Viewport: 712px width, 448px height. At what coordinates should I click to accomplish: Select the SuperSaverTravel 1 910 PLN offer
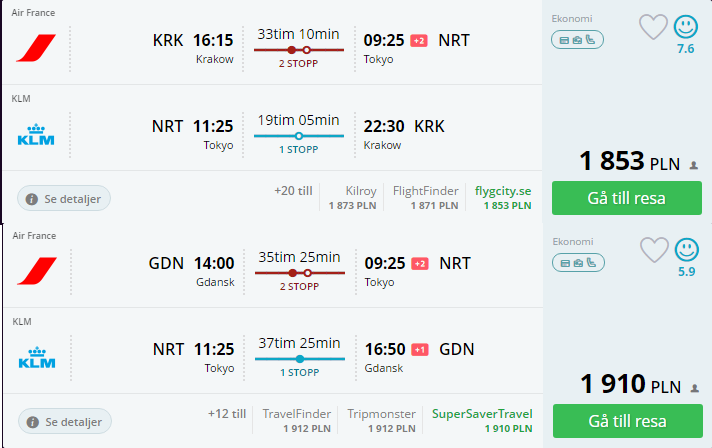point(482,421)
